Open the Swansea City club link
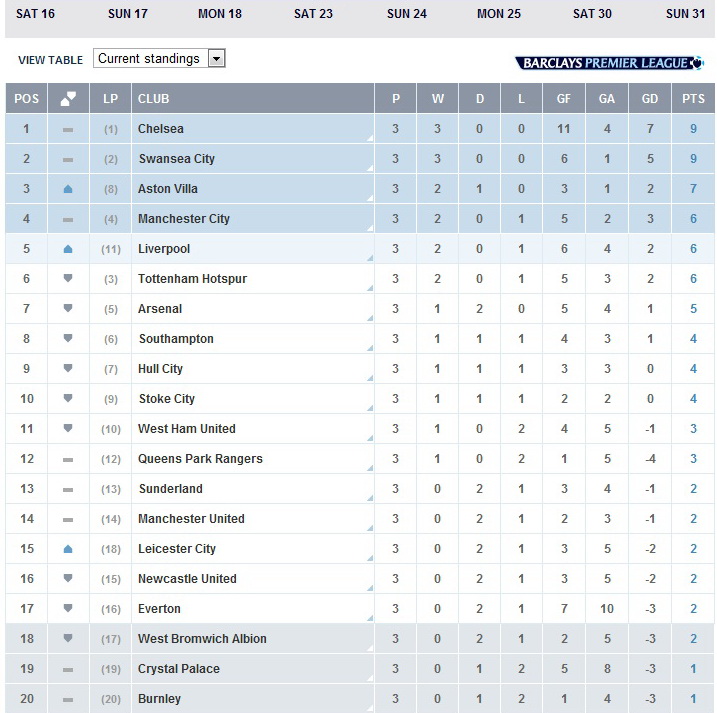The height and width of the screenshot is (713, 717). pos(176,159)
